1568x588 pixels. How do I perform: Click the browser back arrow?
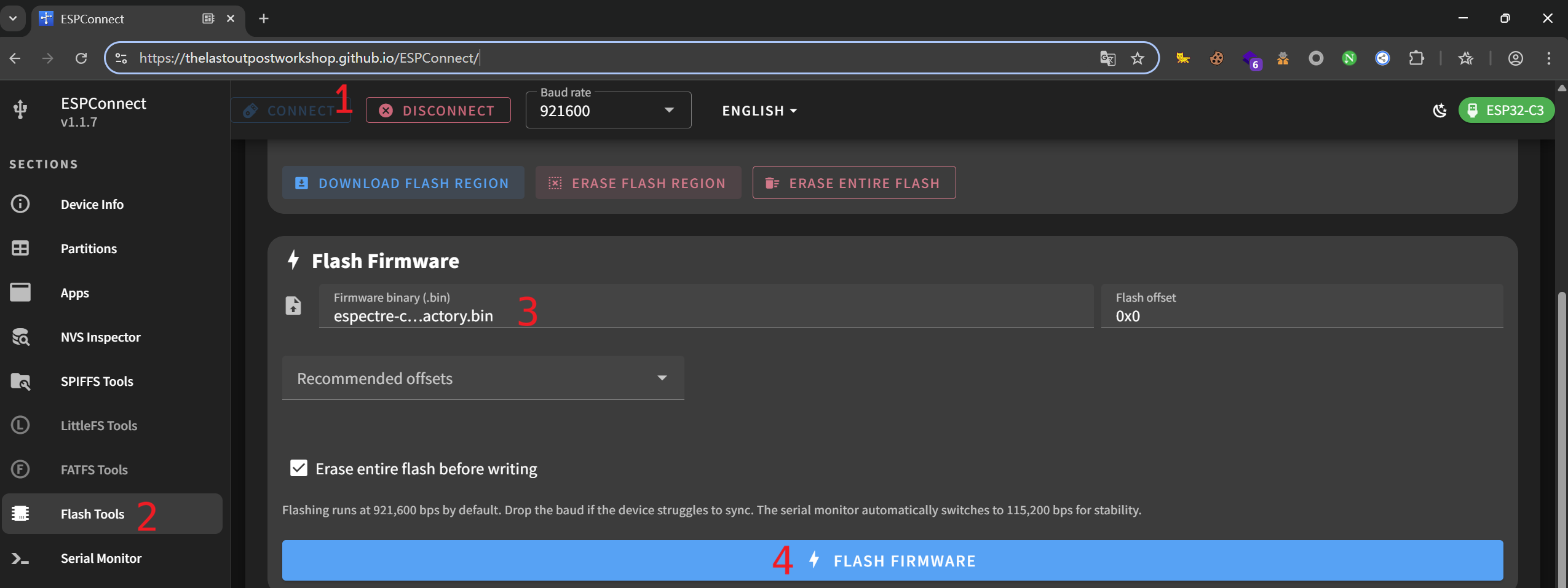coord(15,58)
